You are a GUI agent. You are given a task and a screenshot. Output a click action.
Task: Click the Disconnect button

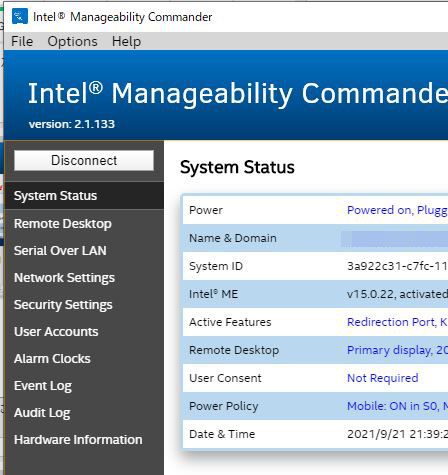[84, 161]
